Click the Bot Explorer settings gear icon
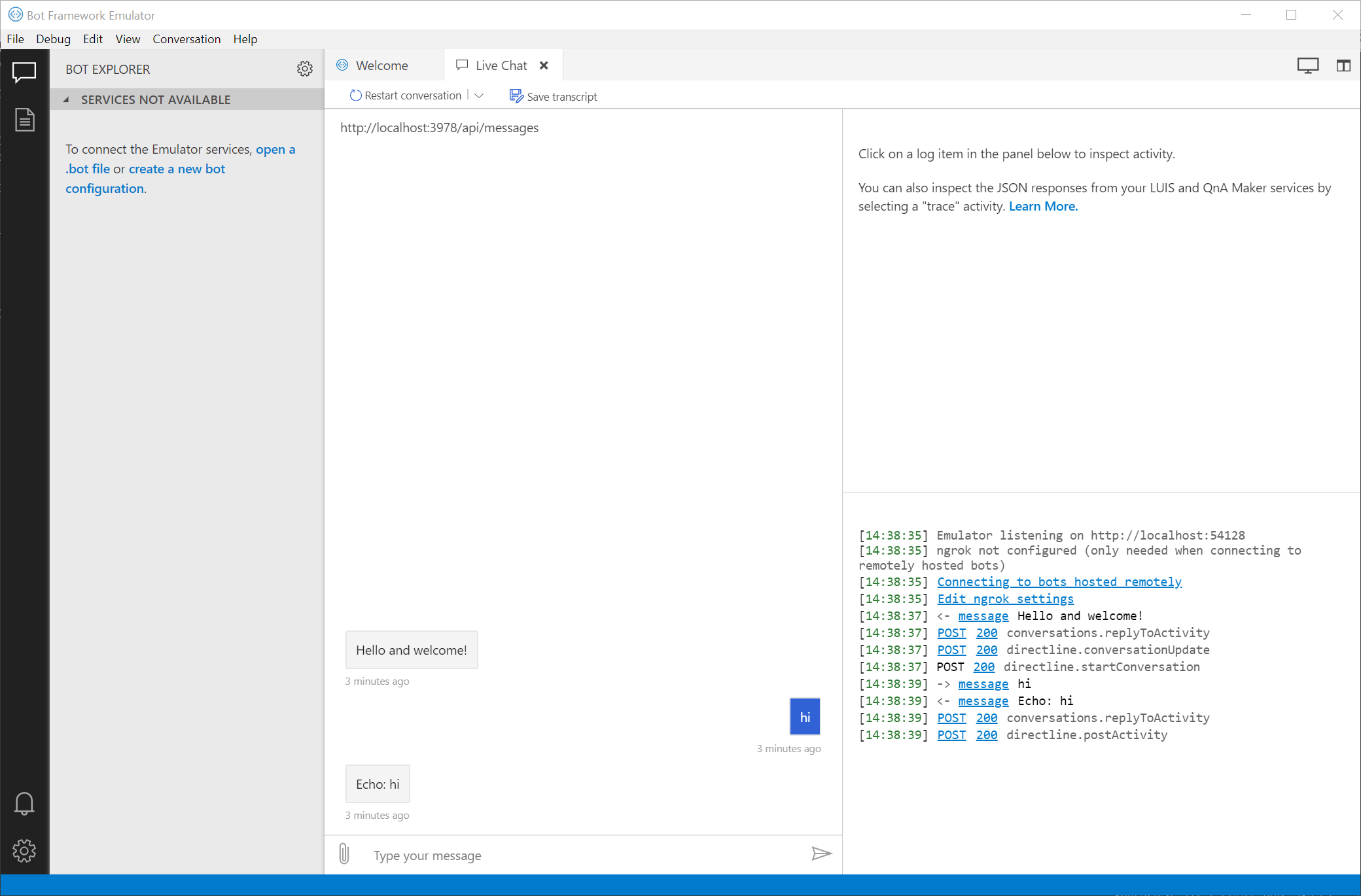The image size is (1361, 896). pyautogui.click(x=304, y=69)
